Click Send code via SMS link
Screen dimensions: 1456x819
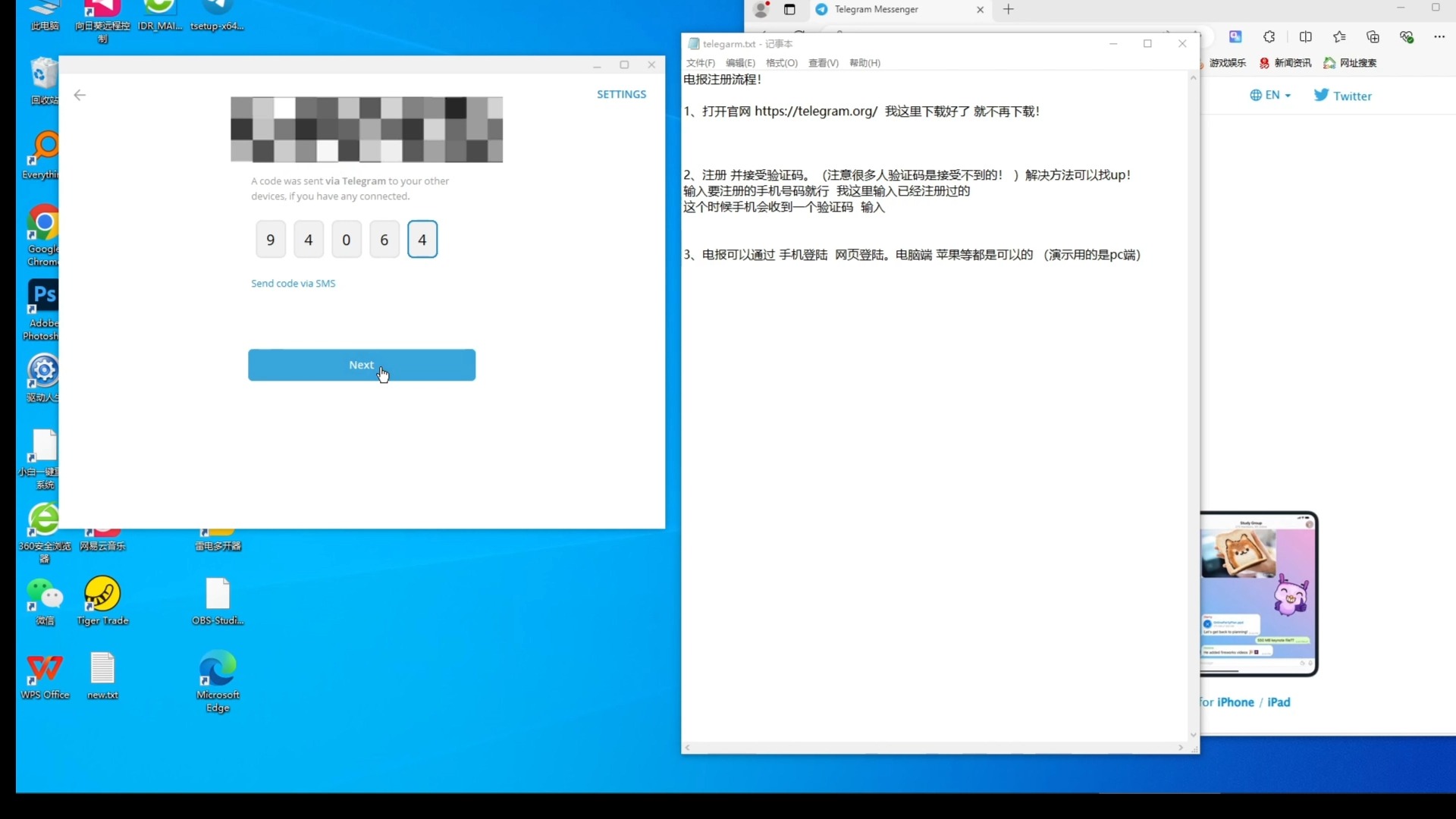pos(293,282)
